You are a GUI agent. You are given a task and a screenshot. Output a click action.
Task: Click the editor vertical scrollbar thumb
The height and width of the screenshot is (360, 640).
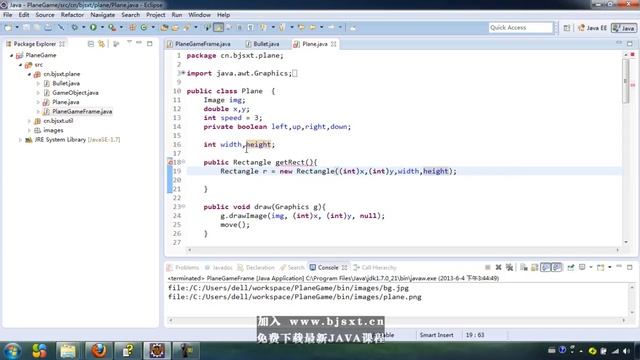[626, 82]
